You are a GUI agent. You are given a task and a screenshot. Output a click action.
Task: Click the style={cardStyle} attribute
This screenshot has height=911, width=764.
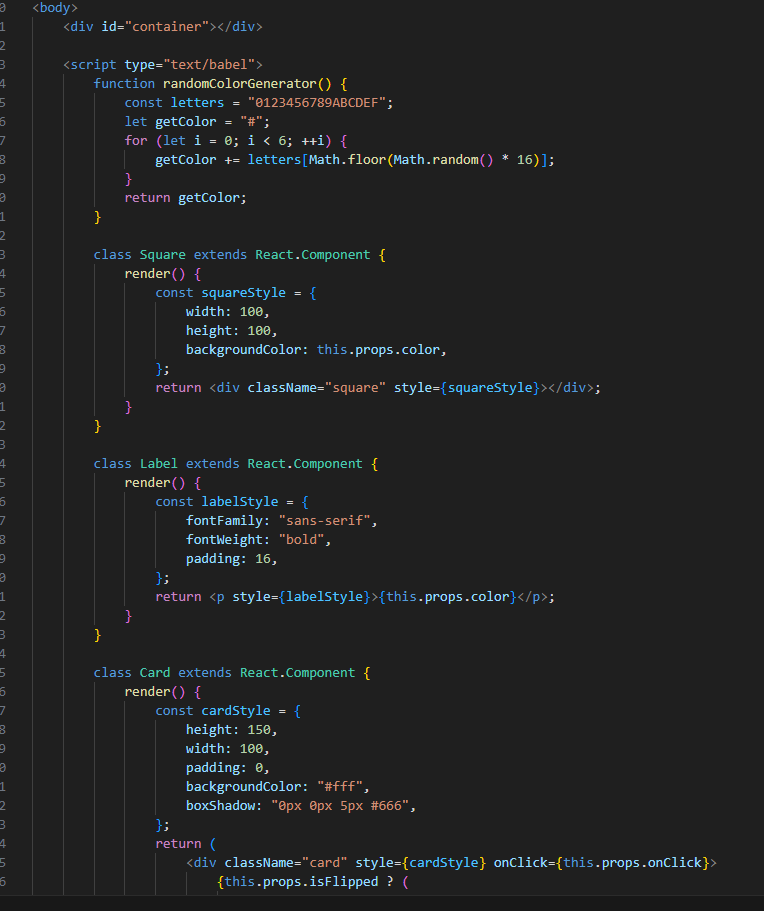(420, 863)
